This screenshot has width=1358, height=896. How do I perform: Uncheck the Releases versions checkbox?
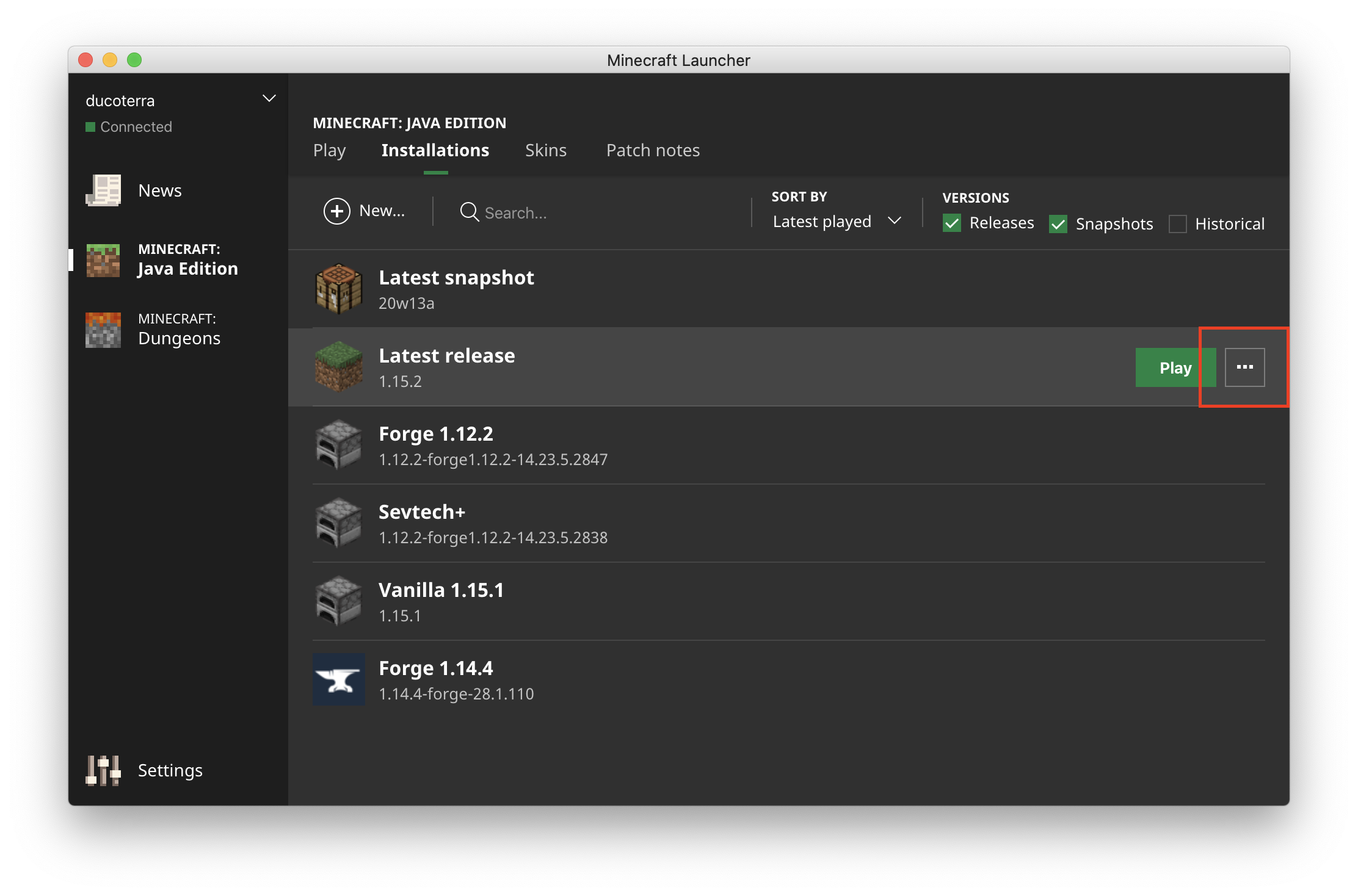pyautogui.click(x=952, y=223)
